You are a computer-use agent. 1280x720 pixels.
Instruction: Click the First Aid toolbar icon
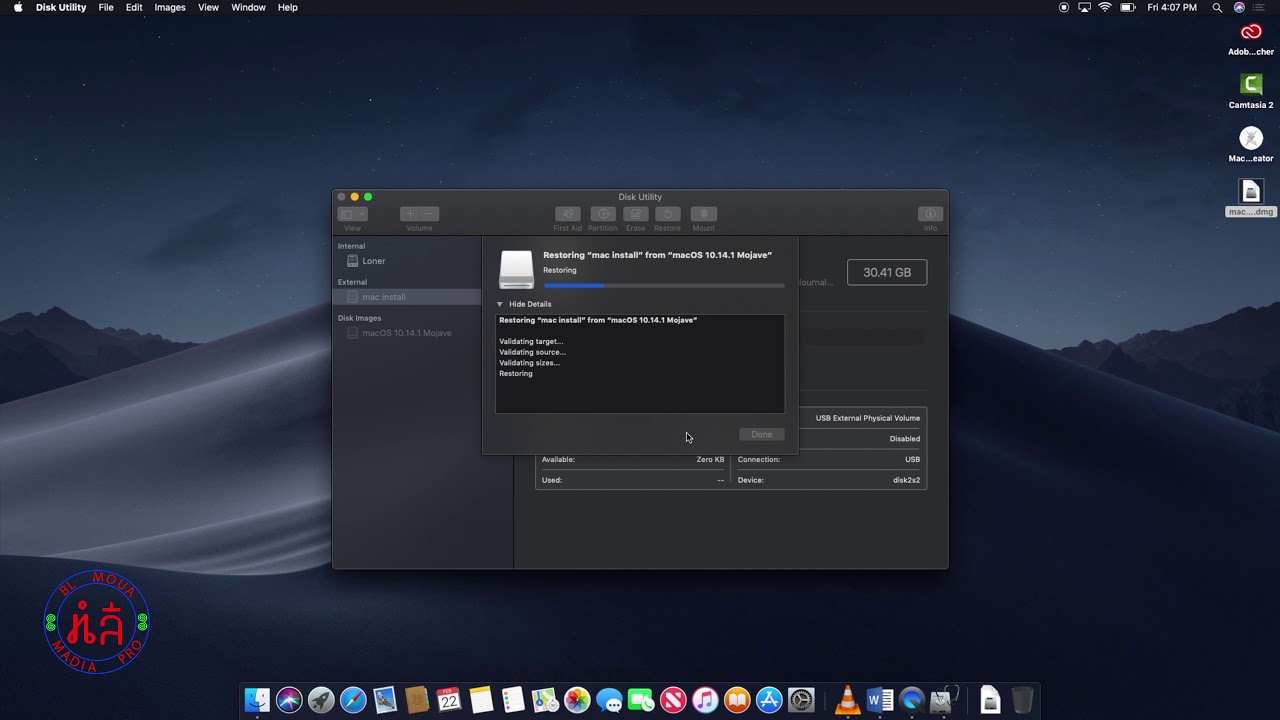(x=567, y=214)
